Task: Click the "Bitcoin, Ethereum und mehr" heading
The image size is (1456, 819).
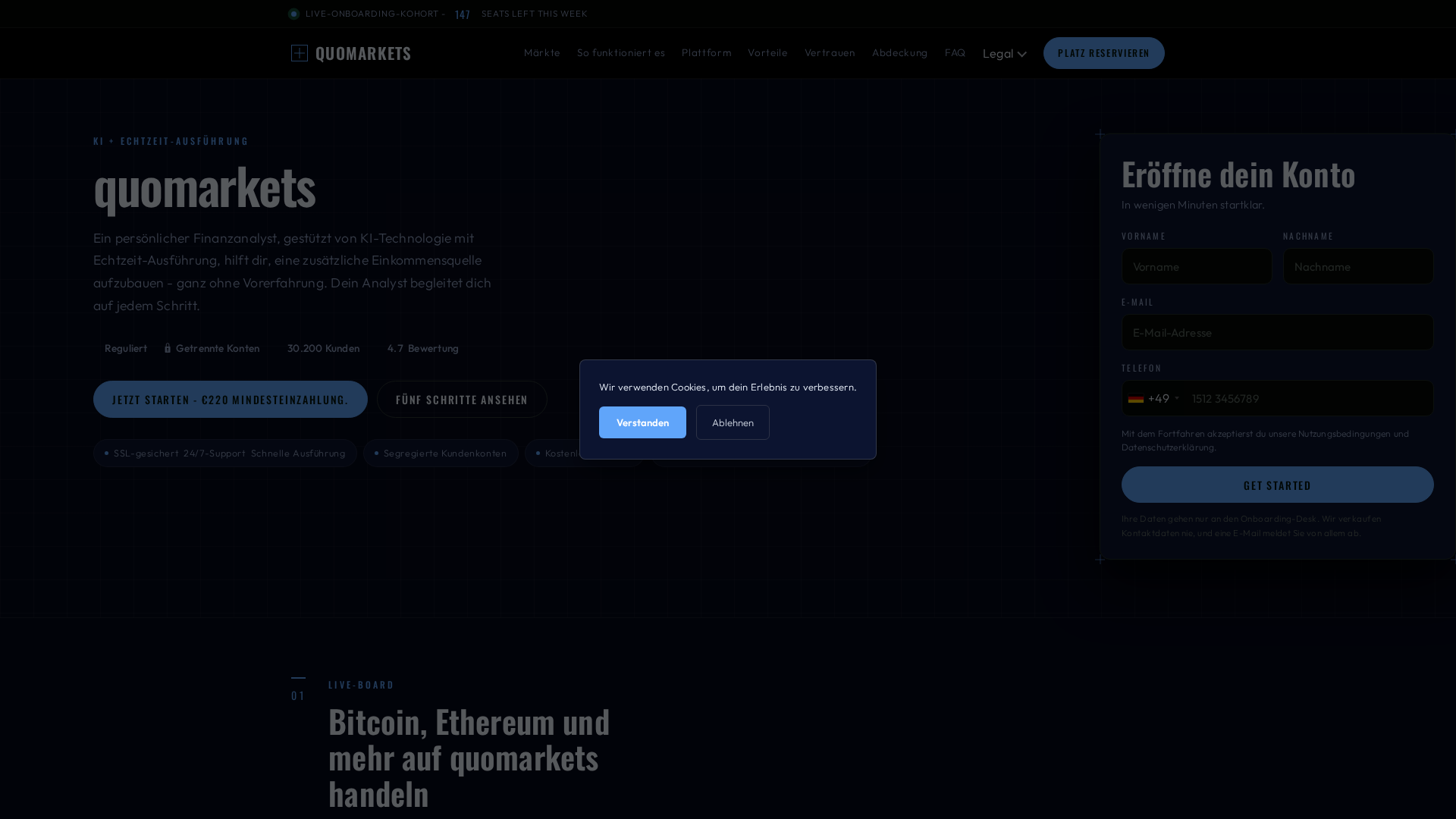Action: tap(469, 757)
